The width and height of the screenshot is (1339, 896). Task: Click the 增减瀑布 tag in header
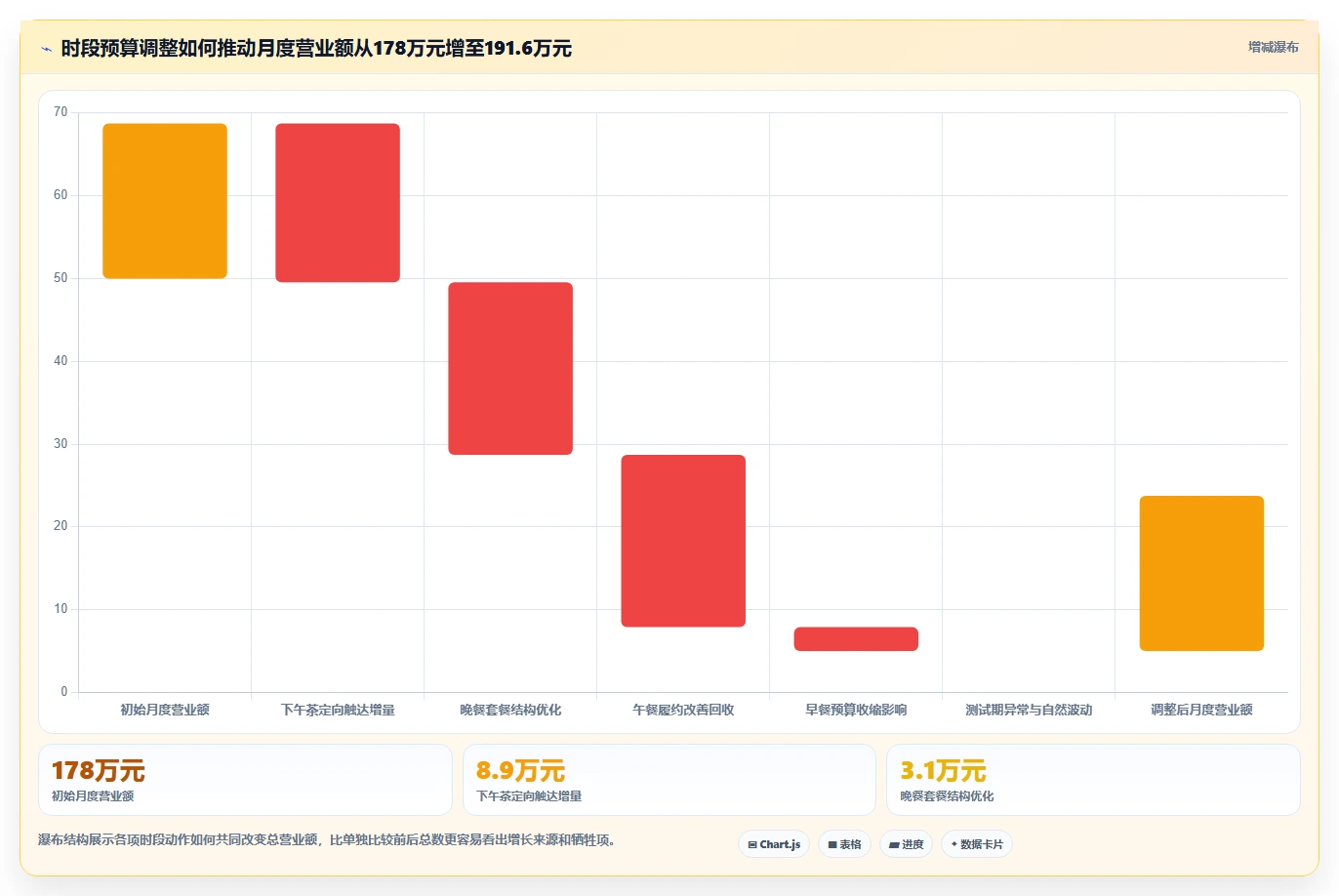[1273, 47]
